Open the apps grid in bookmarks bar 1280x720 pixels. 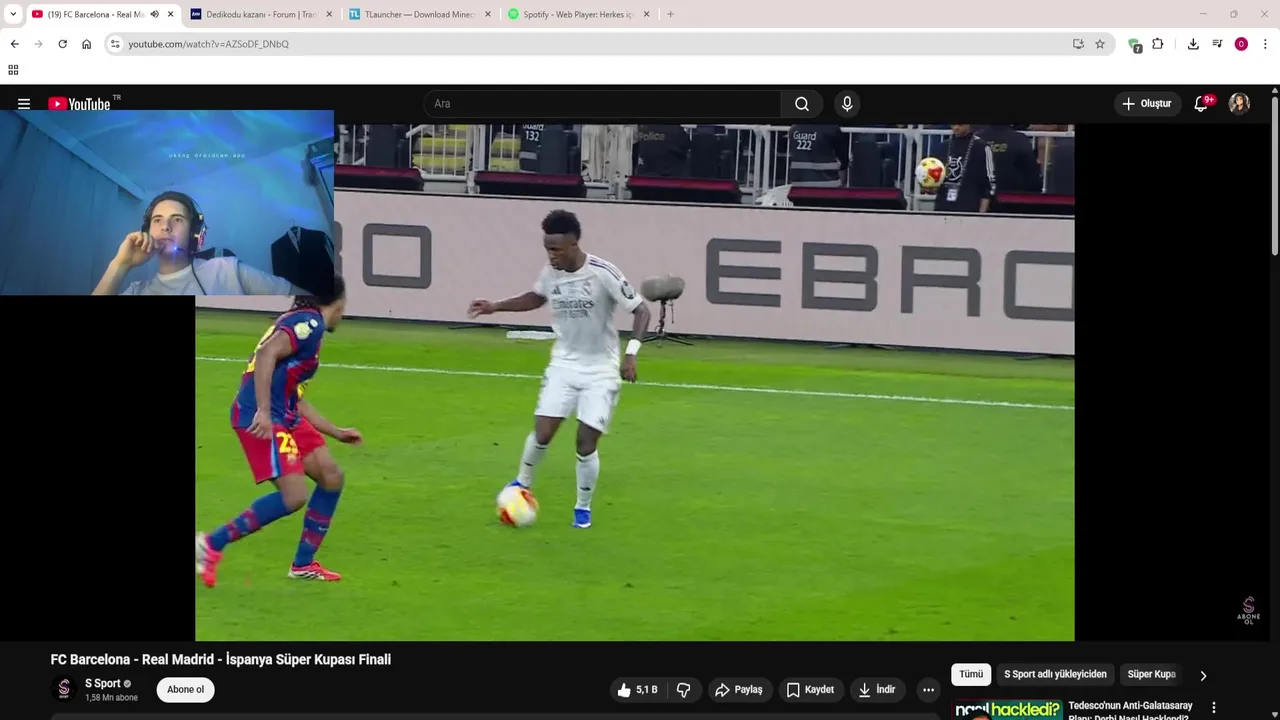(13, 70)
